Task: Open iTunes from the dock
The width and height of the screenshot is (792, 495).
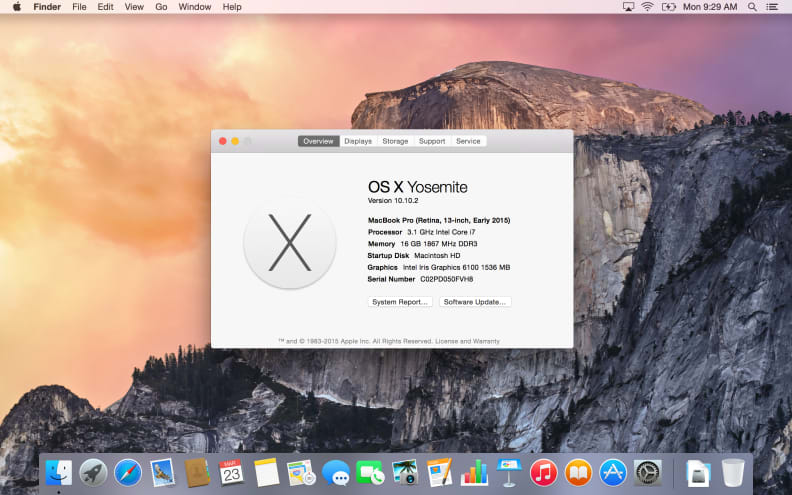Action: pyautogui.click(x=543, y=473)
